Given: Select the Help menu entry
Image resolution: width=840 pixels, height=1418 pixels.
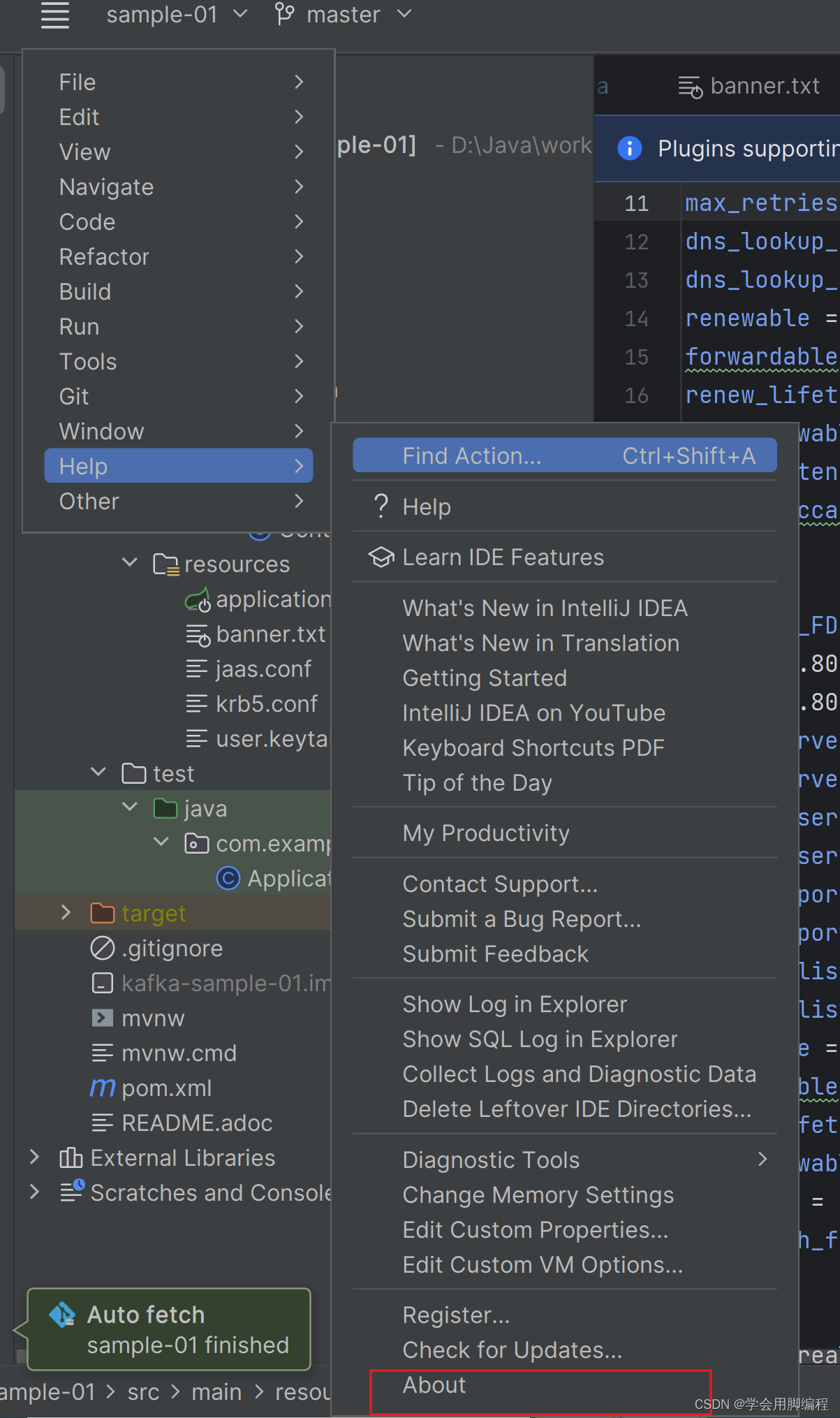Looking at the screenshot, I should pyautogui.click(x=179, y=466).
